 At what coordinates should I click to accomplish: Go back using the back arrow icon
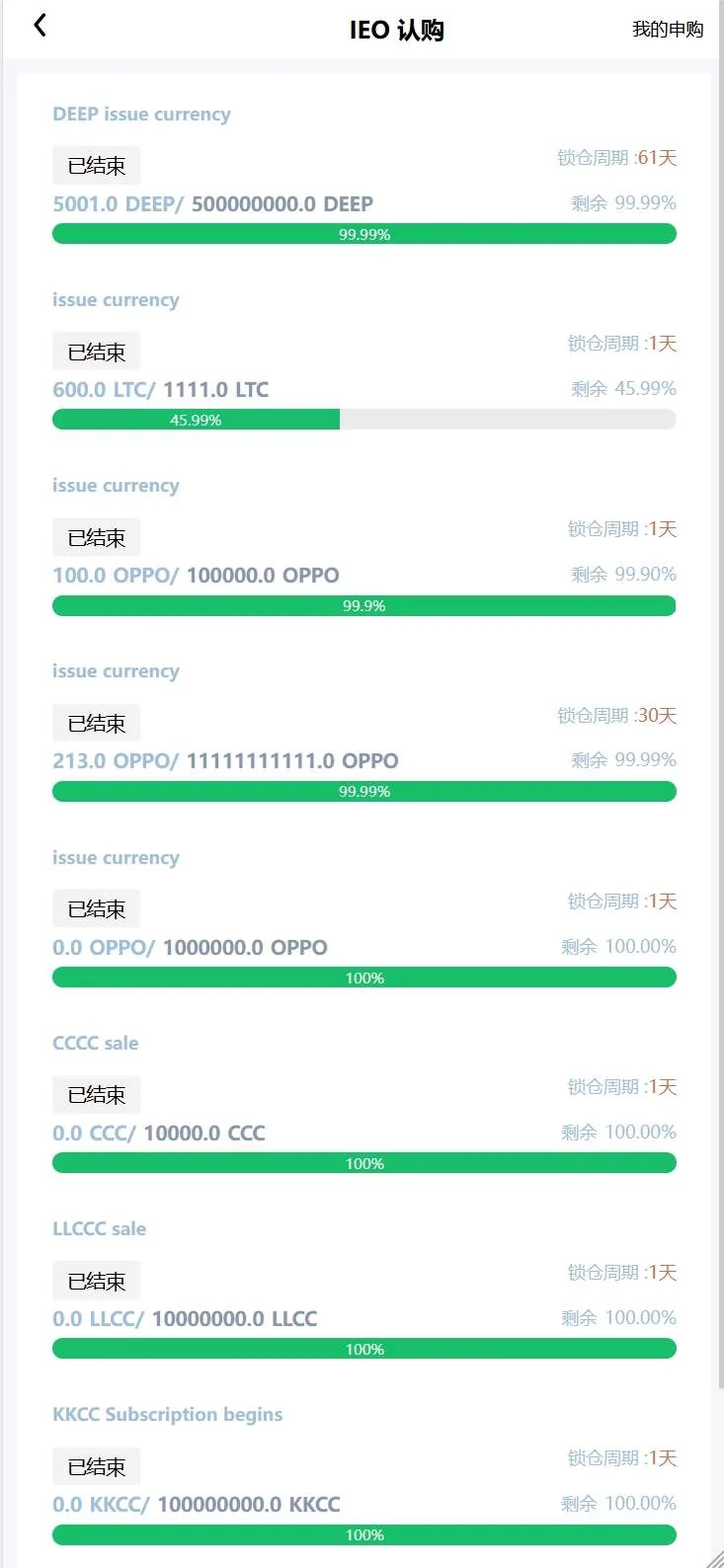click(40, 26)
